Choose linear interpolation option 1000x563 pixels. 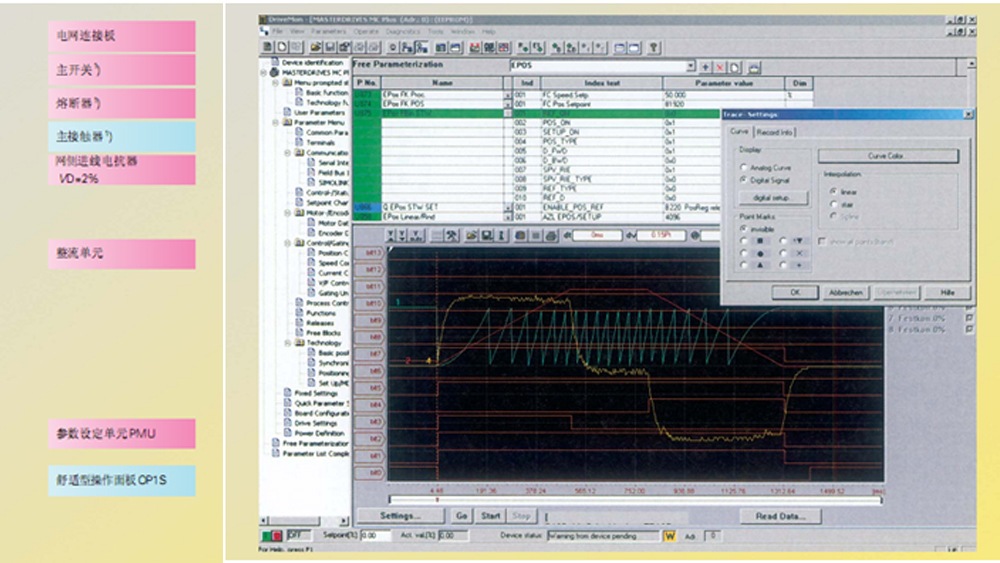click(x=834, y=191)
